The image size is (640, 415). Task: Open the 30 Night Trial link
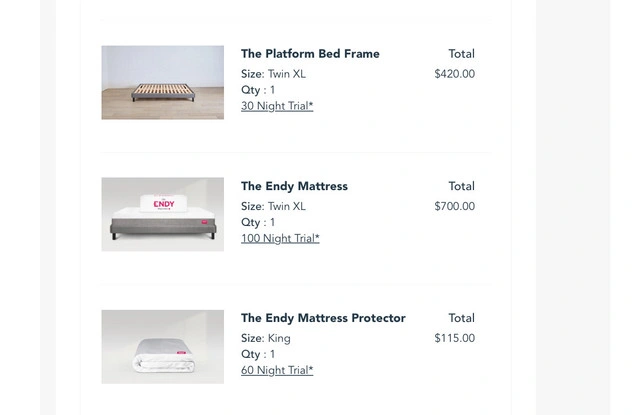click(277, 106)
